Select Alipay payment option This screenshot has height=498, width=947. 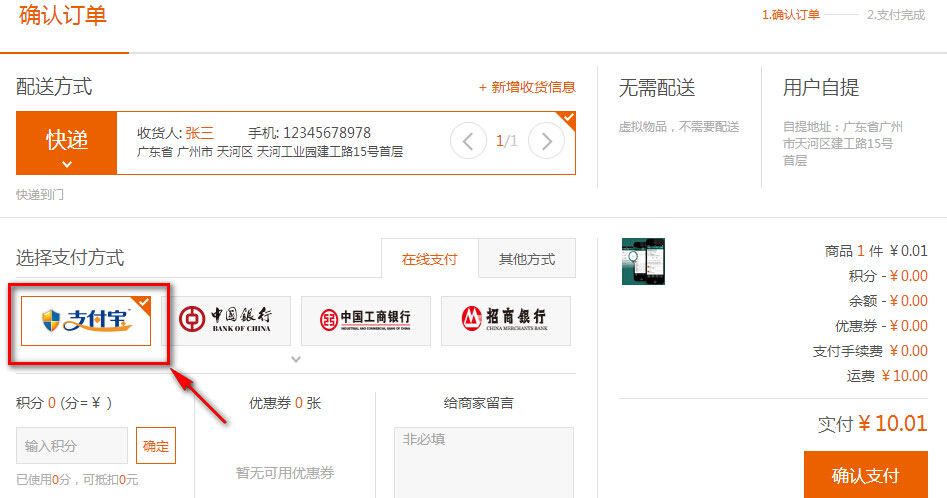coord(86,321)
